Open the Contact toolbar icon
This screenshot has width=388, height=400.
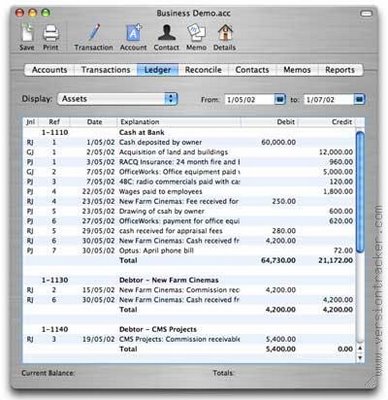[x=166, y=33]
